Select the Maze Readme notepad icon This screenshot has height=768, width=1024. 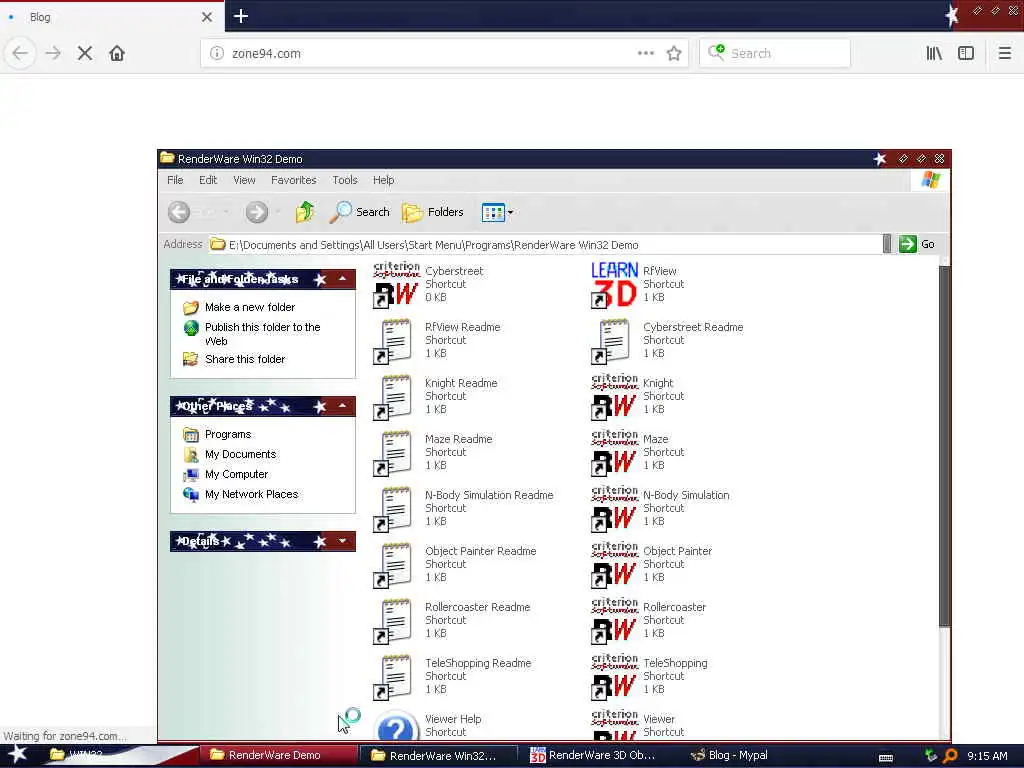point(393,453)
